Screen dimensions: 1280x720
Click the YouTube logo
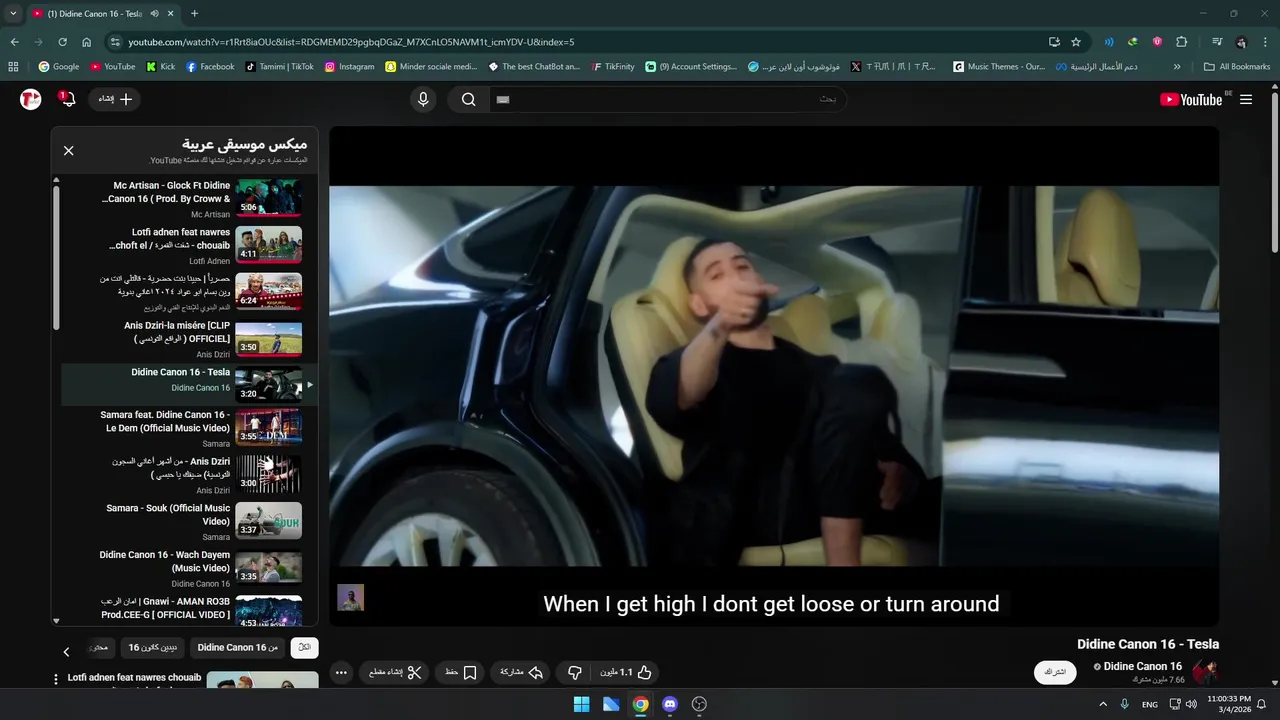[x=1191, y=99]
